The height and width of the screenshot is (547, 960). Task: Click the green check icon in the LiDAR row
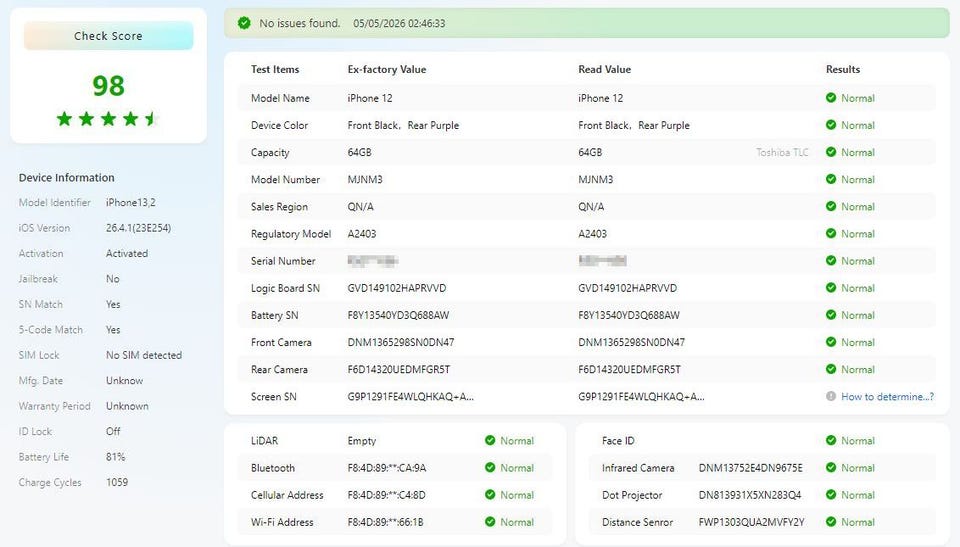click(490, 440)
